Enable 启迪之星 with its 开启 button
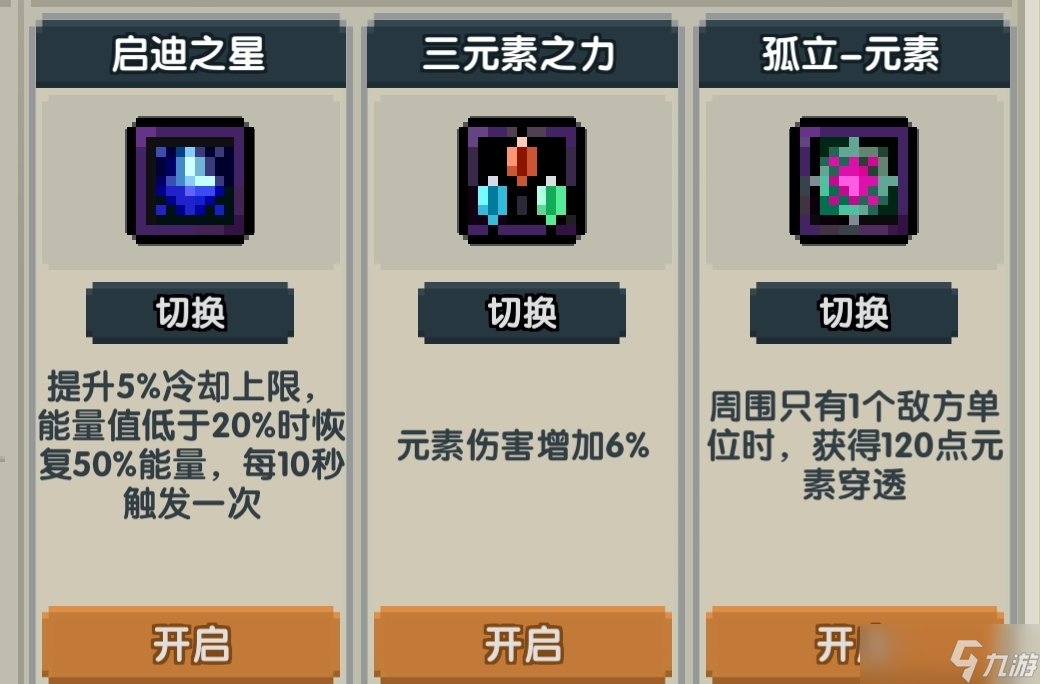Screen dimensions: 1040x684 coord(191,644)
